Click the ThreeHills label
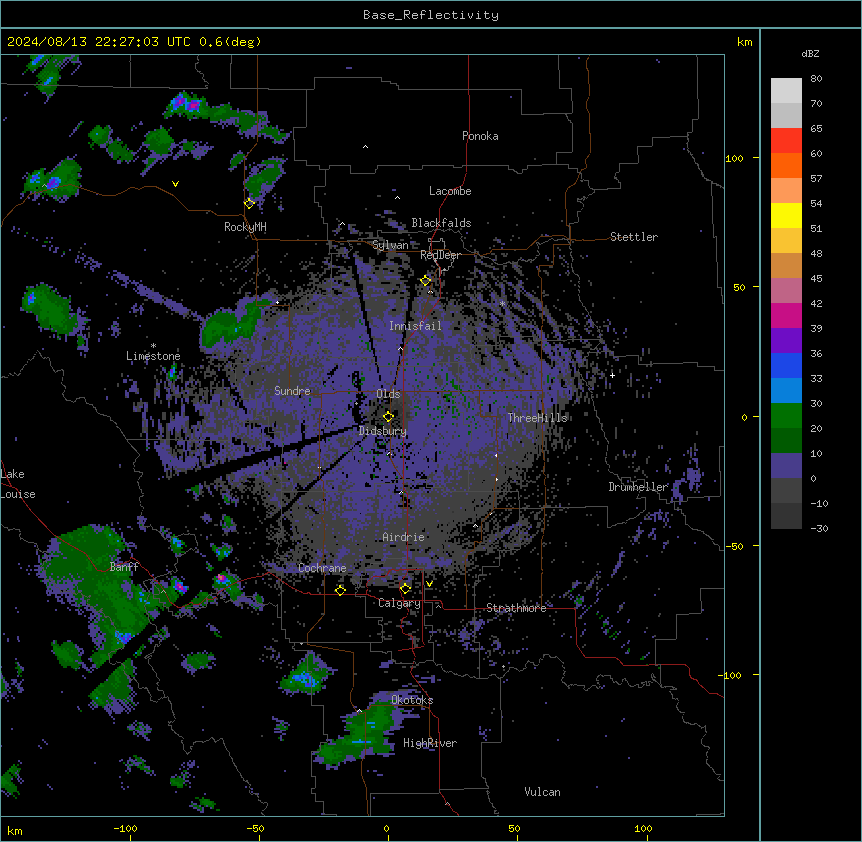The image size is (862, 842). click(x=537, y=418)
